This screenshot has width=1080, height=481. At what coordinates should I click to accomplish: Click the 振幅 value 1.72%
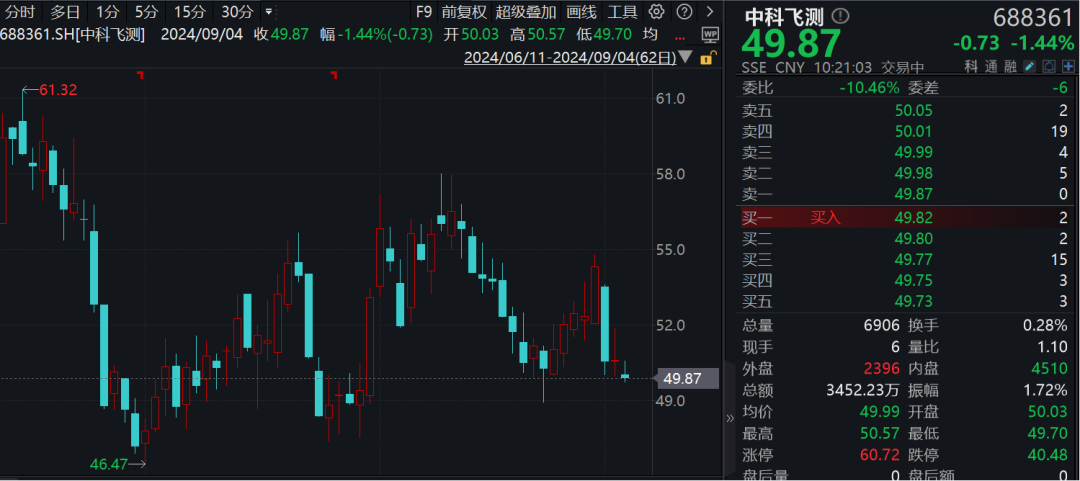click(x=1046, y=391)
